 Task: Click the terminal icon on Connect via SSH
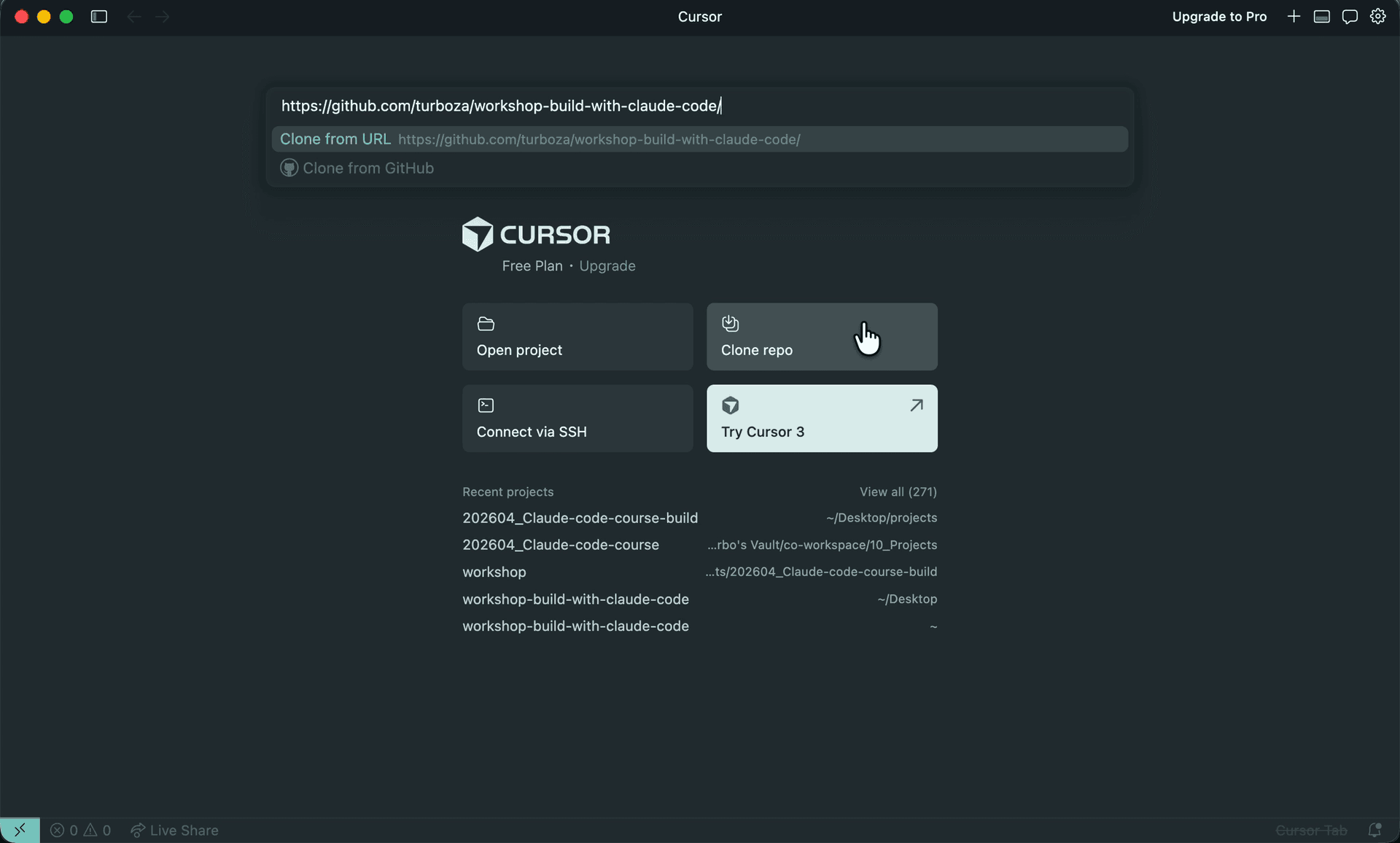(x=486, y=405)
